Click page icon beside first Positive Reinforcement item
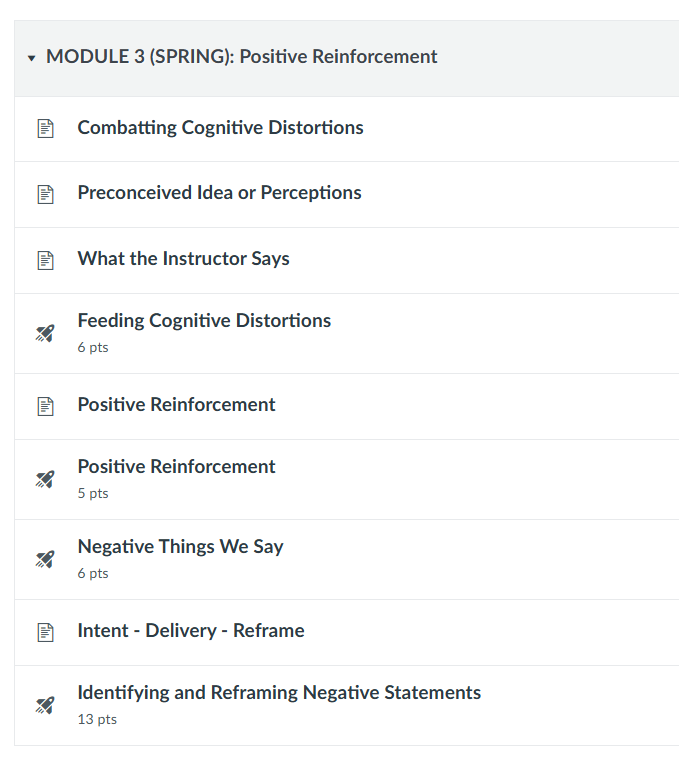Screen dimensions: 679x777 tap(46, 406)
